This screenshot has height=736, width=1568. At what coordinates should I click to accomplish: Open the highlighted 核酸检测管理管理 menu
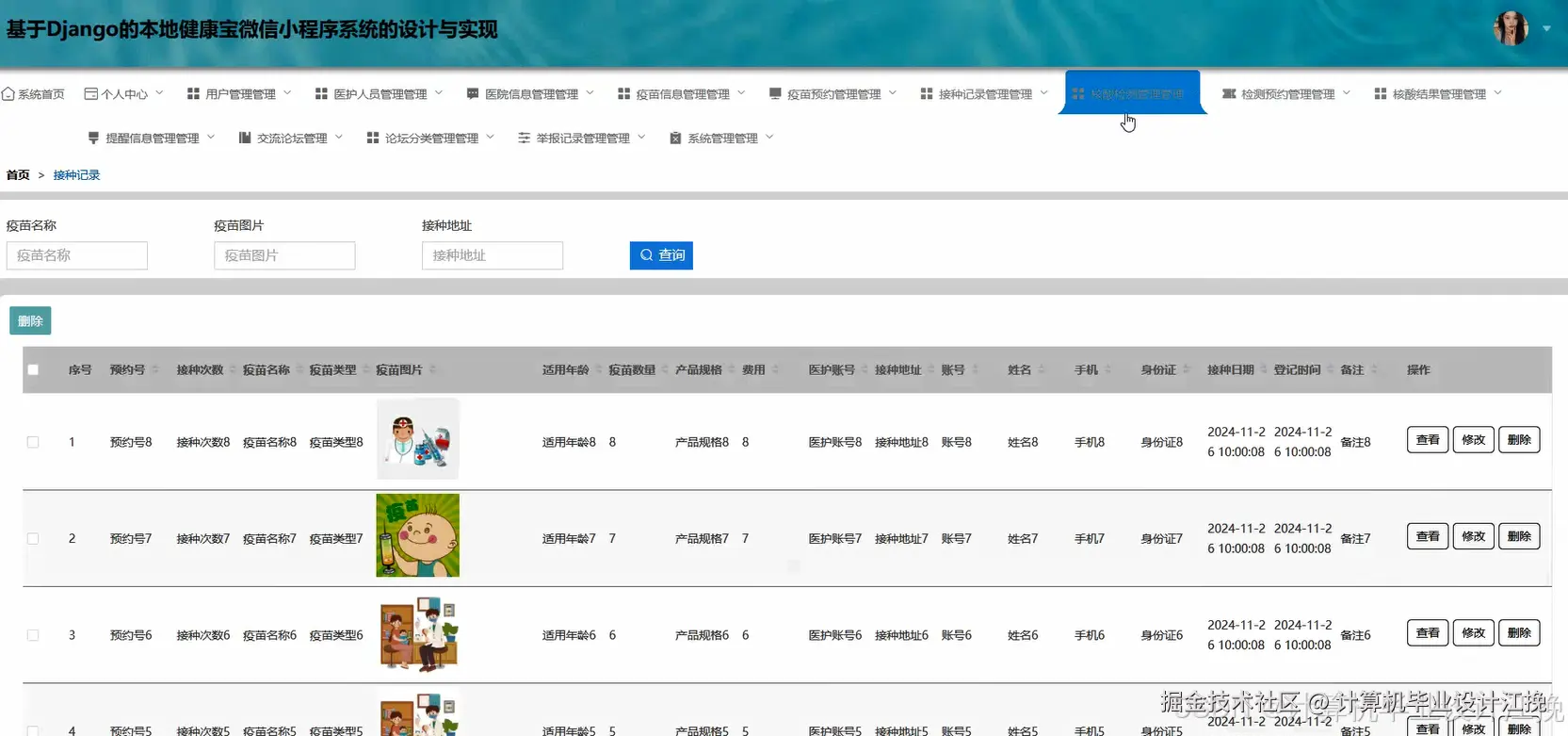point(1132,93)
